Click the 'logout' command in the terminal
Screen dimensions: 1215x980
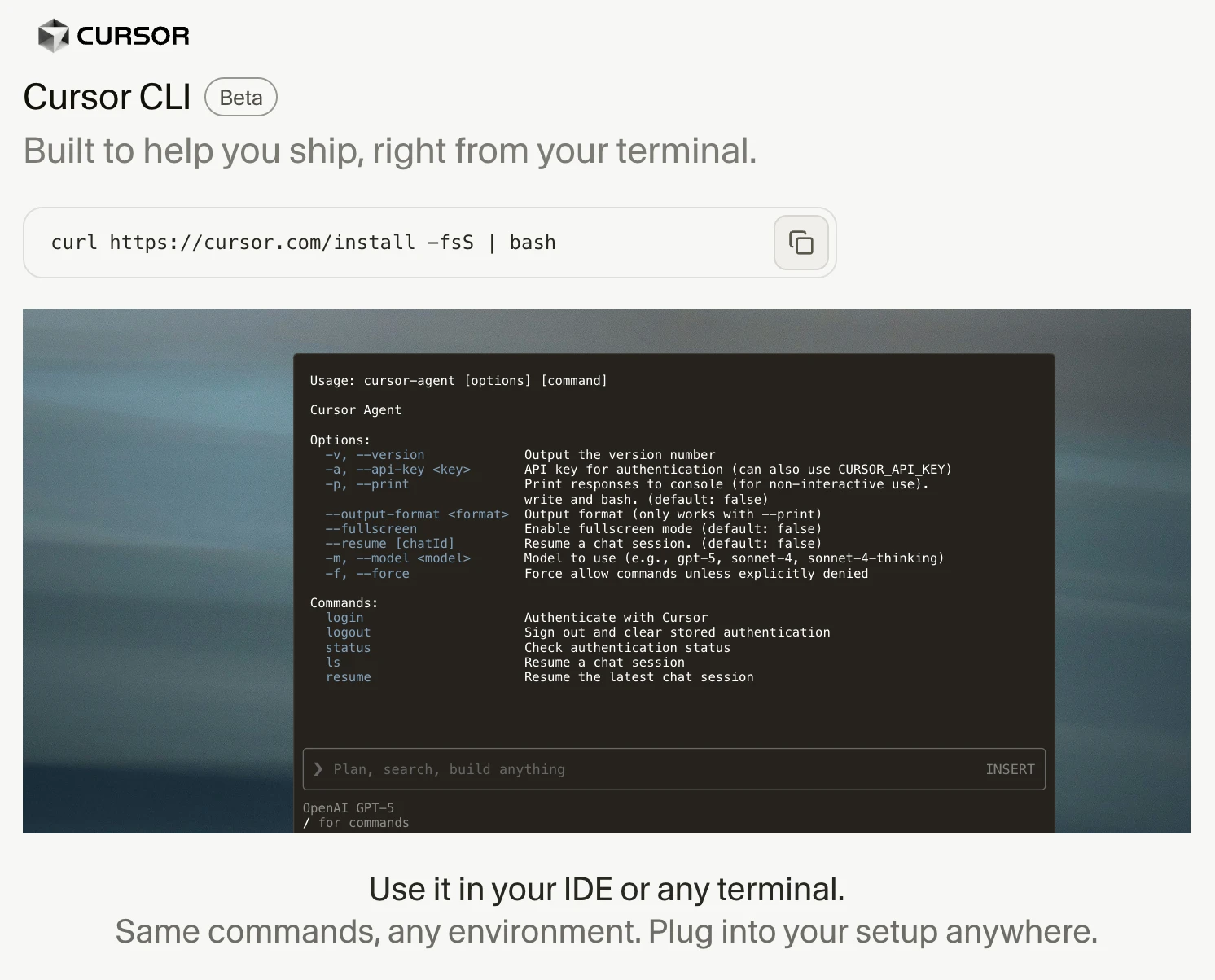pyautogui.click(x=348, y=632)
